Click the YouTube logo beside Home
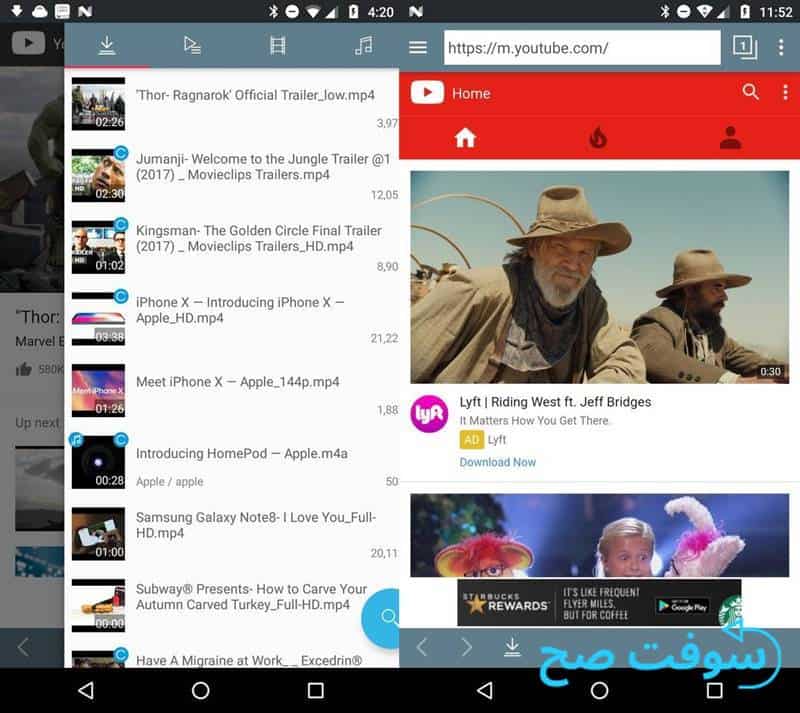 (428, 93)
